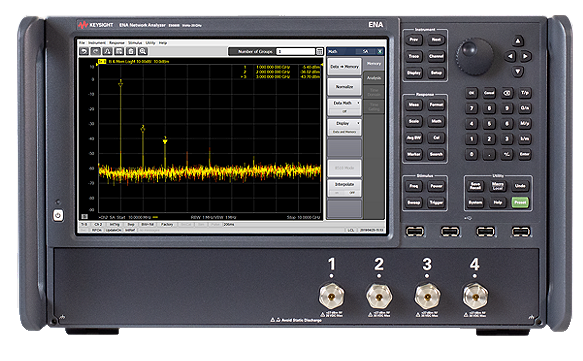Expand the Display Data and Memory dropdown
Image resolution: width=583 pixels, height=361 pixels.
pyautogui.click(x=344, y=127)
